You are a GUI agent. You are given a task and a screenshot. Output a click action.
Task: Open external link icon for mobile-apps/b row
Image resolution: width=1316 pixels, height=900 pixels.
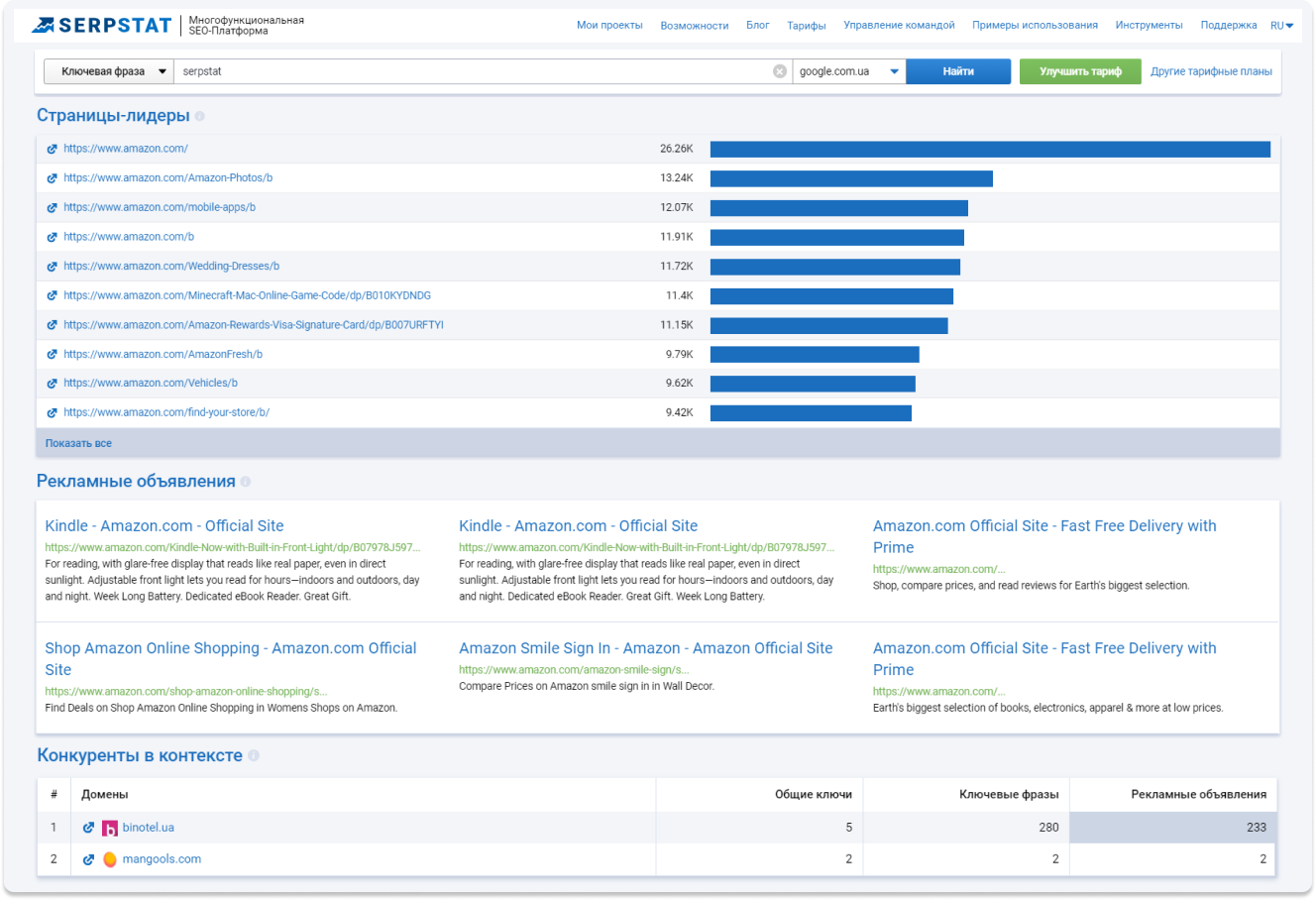[x=52, y=208]
